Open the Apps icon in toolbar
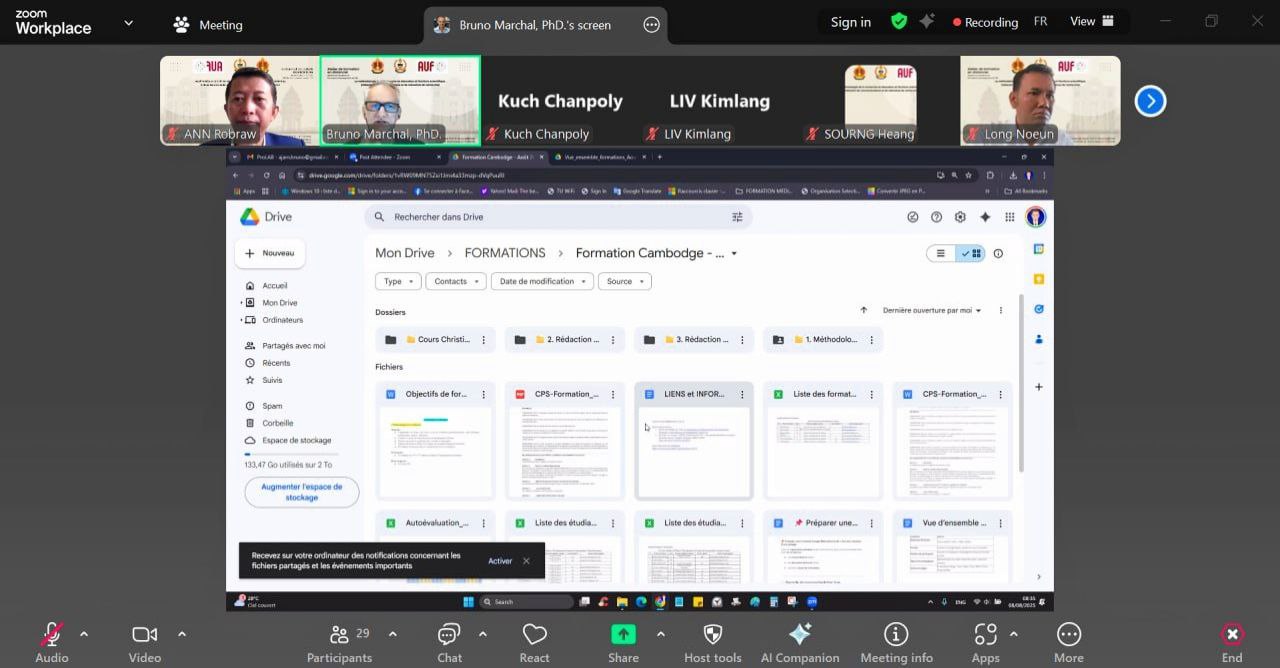The width and height of the screenshot is (1280, 668). click(x=985, y=635)
